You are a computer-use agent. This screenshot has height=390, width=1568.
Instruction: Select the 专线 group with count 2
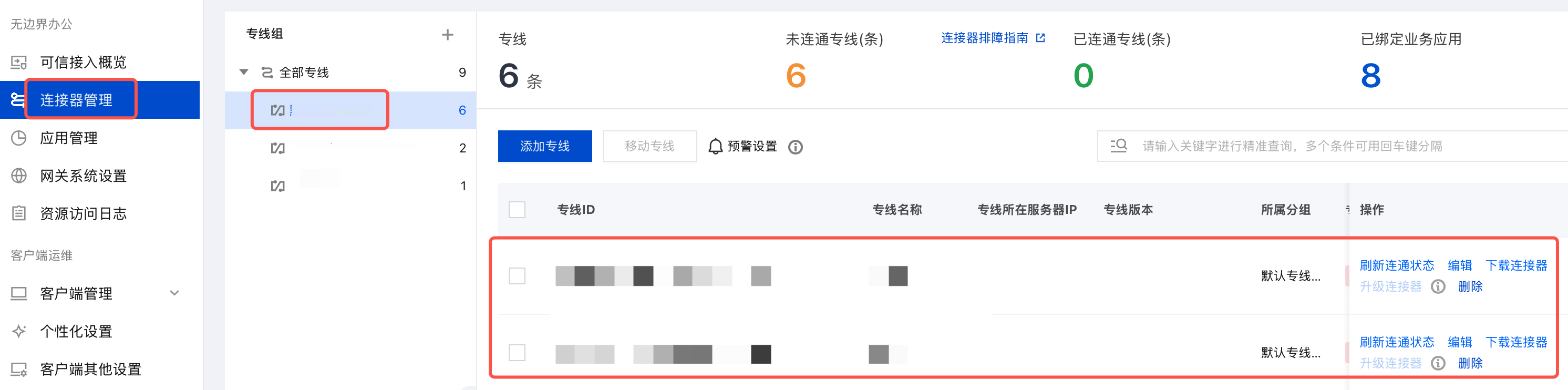[x=365, y=148]
